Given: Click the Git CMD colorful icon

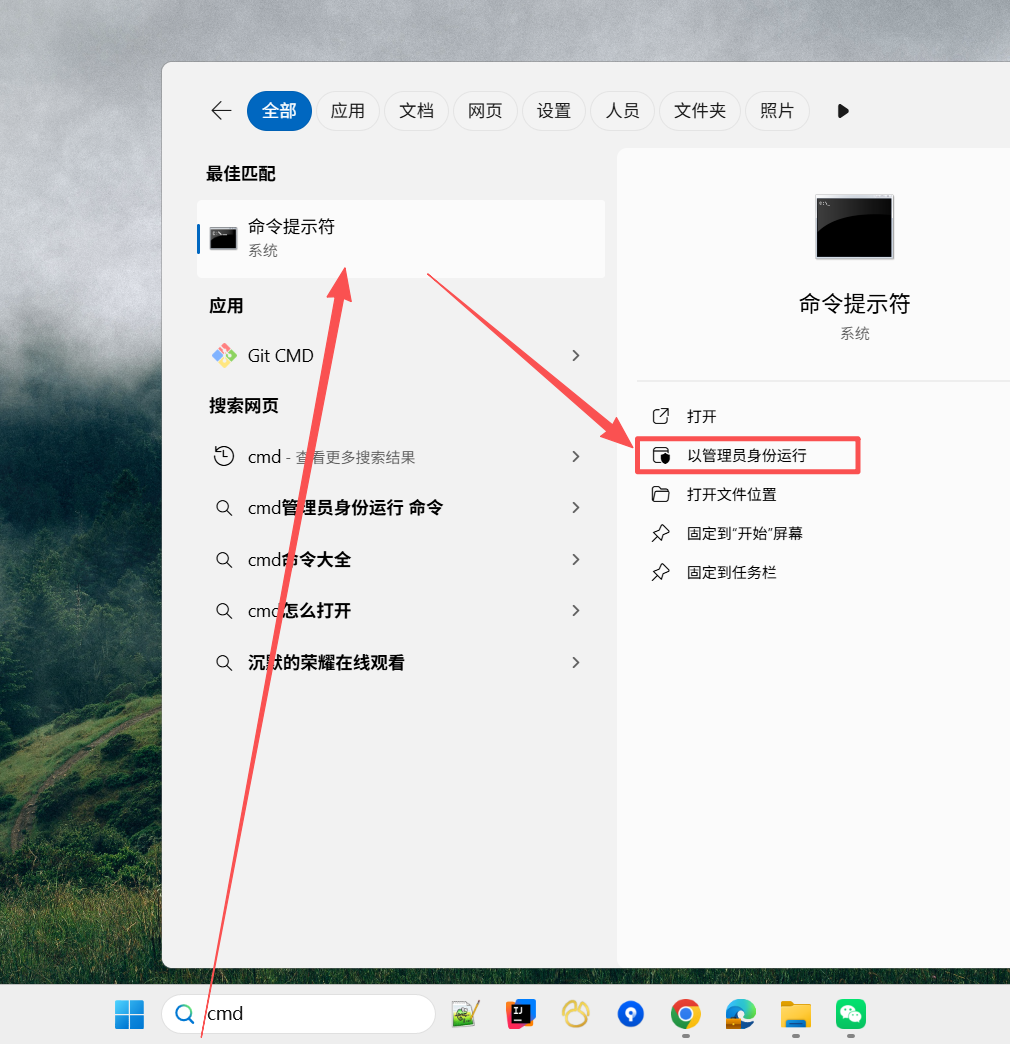Looking at the screenshot, I should pyautogui.click(x=224, y=356).
